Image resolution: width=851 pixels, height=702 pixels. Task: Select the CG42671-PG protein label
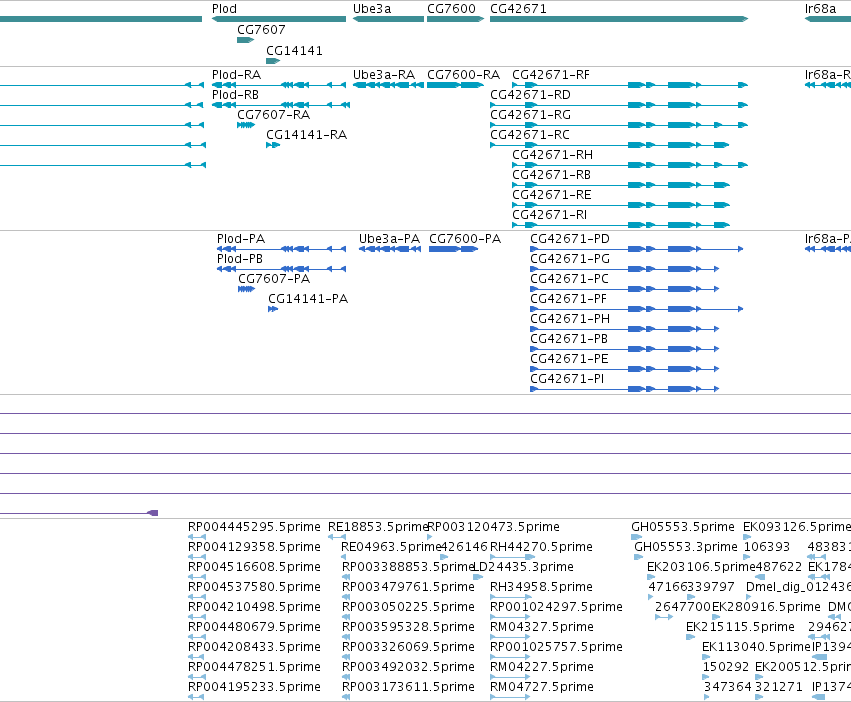(x=570, y=259)
